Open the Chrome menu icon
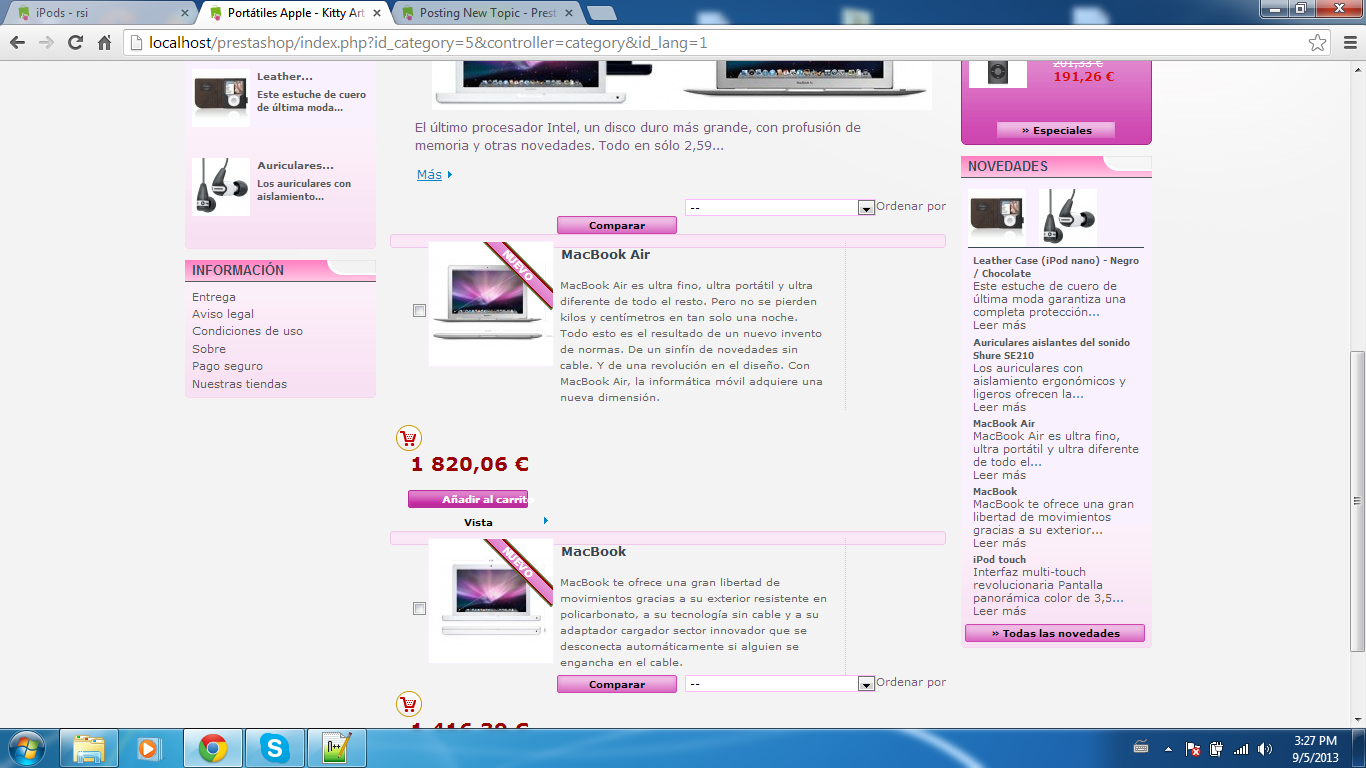 (1349, 43)
